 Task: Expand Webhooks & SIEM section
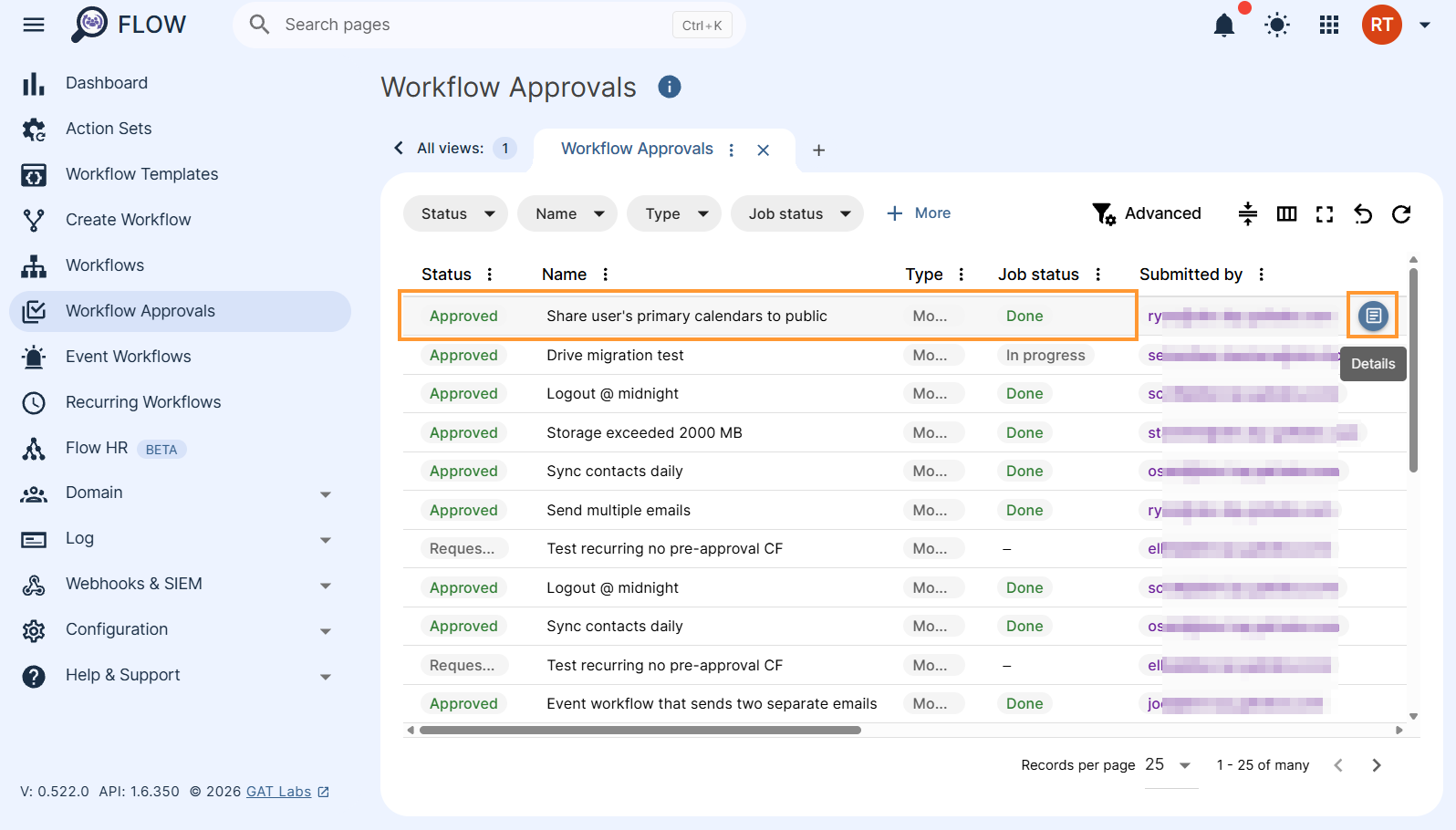[x=180, y=585]
